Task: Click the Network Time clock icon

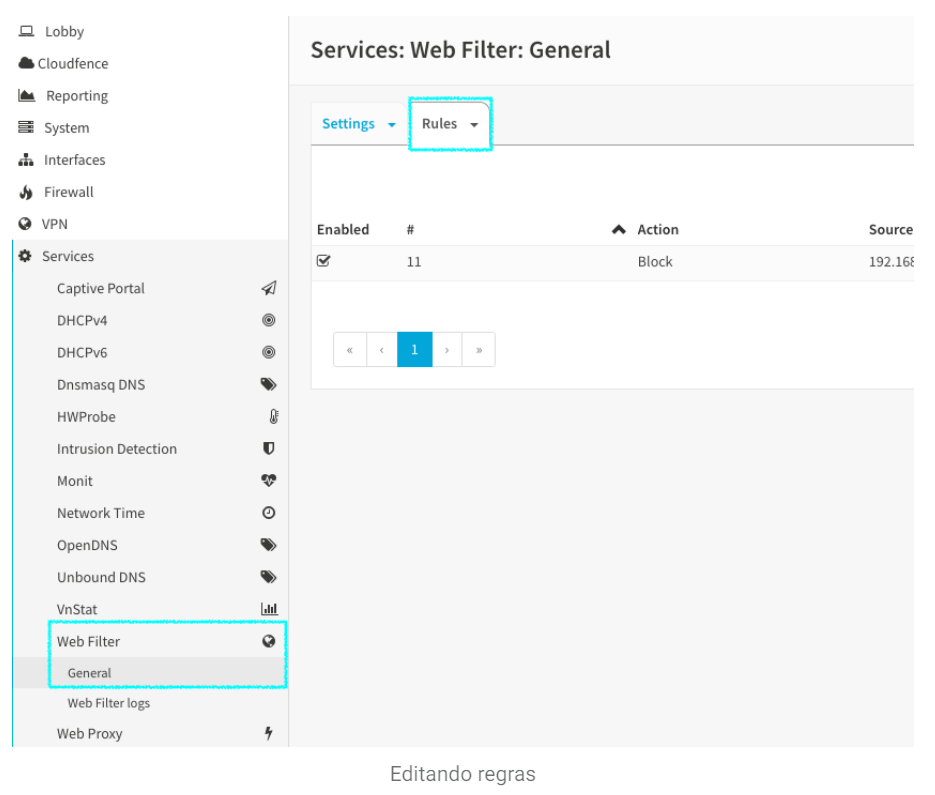Action: point(269,512)
